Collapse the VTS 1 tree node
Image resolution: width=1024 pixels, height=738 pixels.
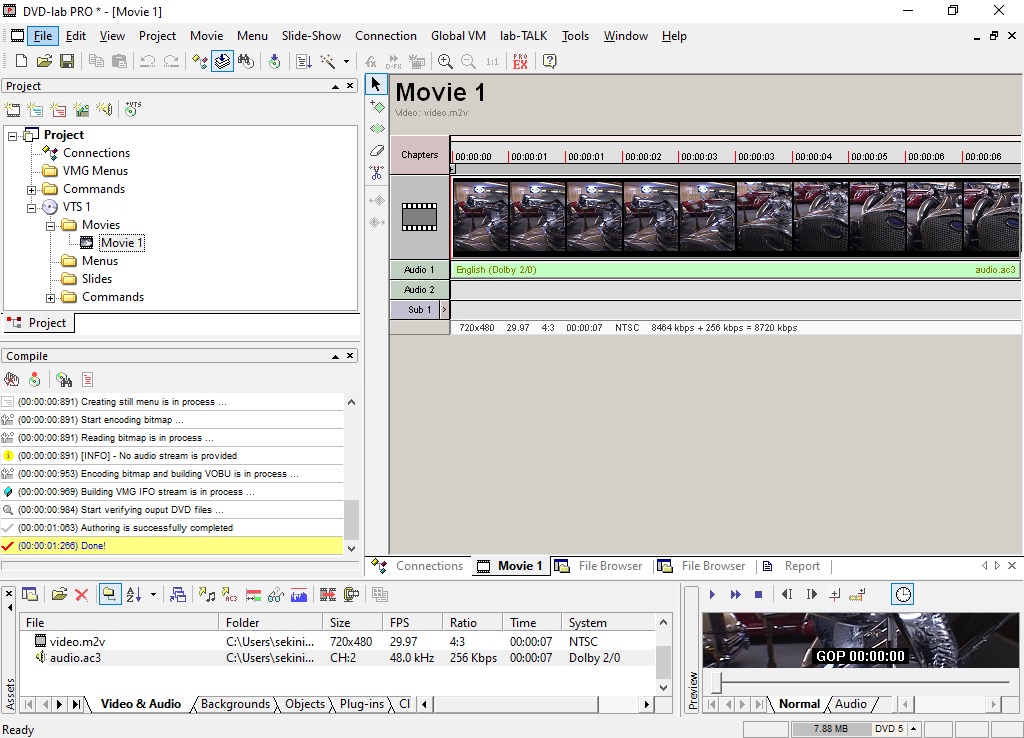[32, 208]
